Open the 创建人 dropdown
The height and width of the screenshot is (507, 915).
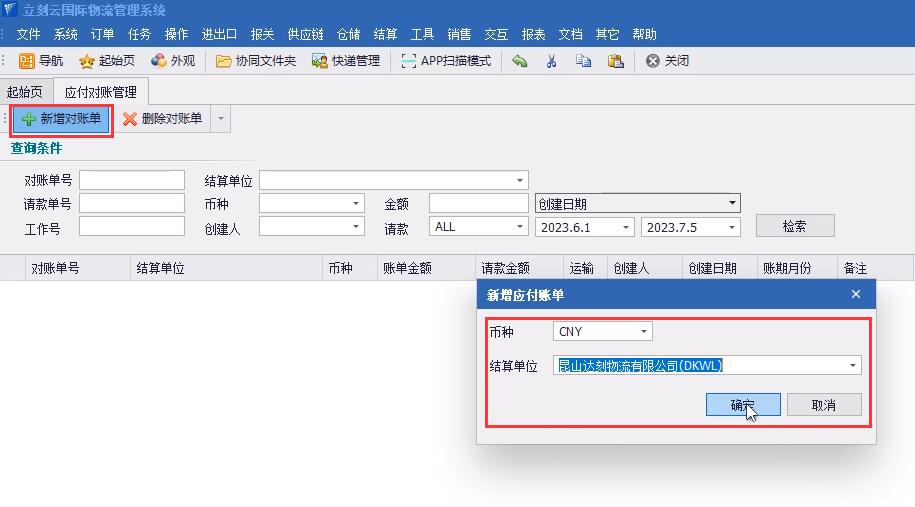pos(355,226)
